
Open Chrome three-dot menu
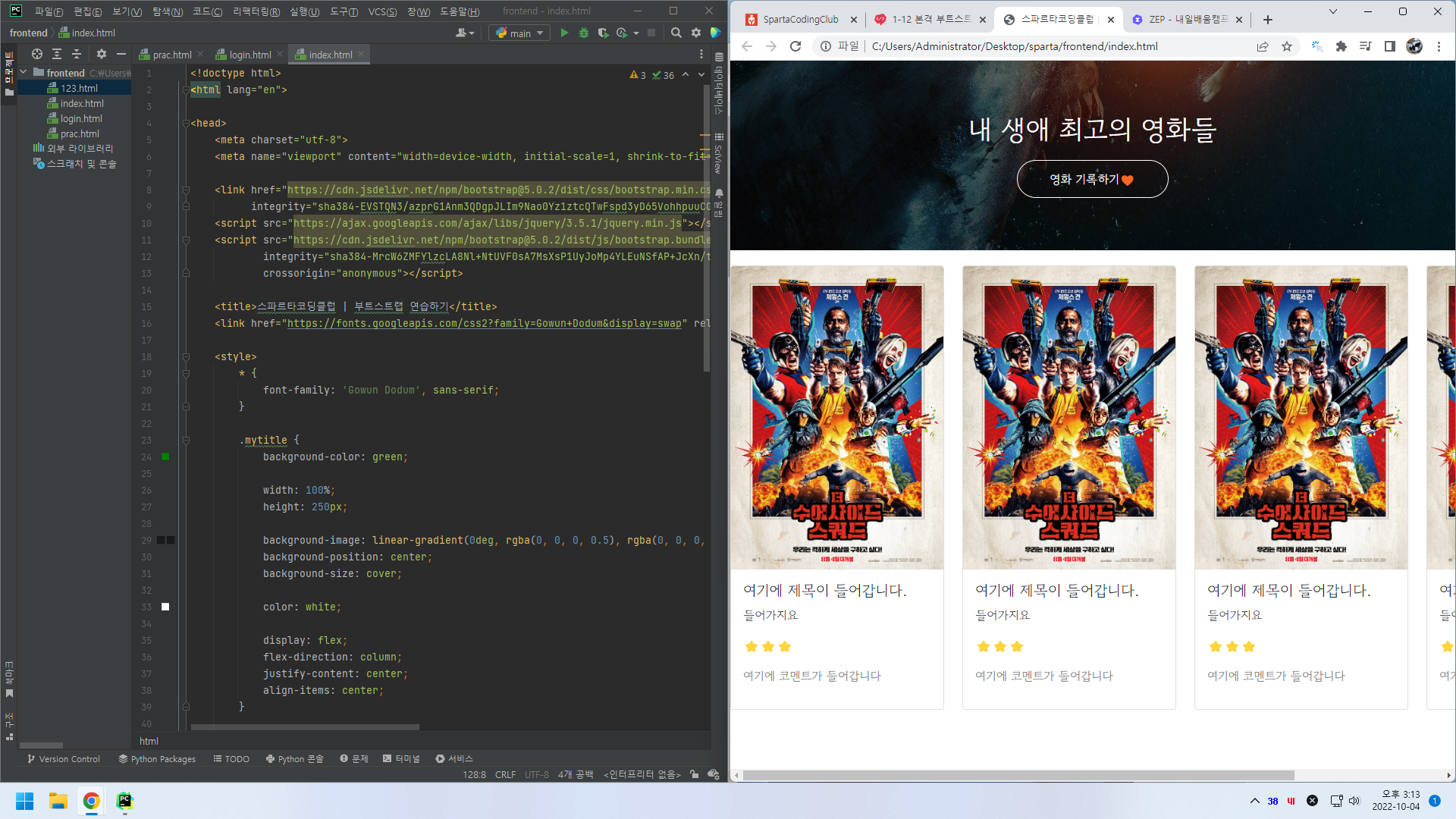click(x=1439, y=46)
